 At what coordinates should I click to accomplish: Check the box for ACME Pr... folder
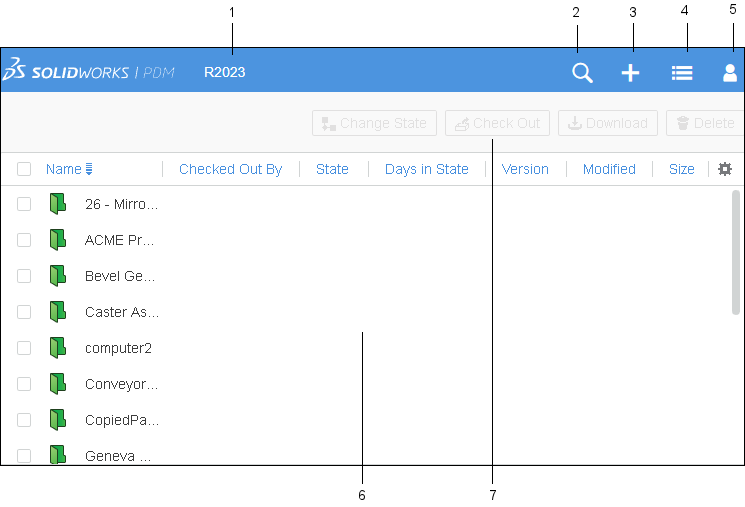point(24,240)
